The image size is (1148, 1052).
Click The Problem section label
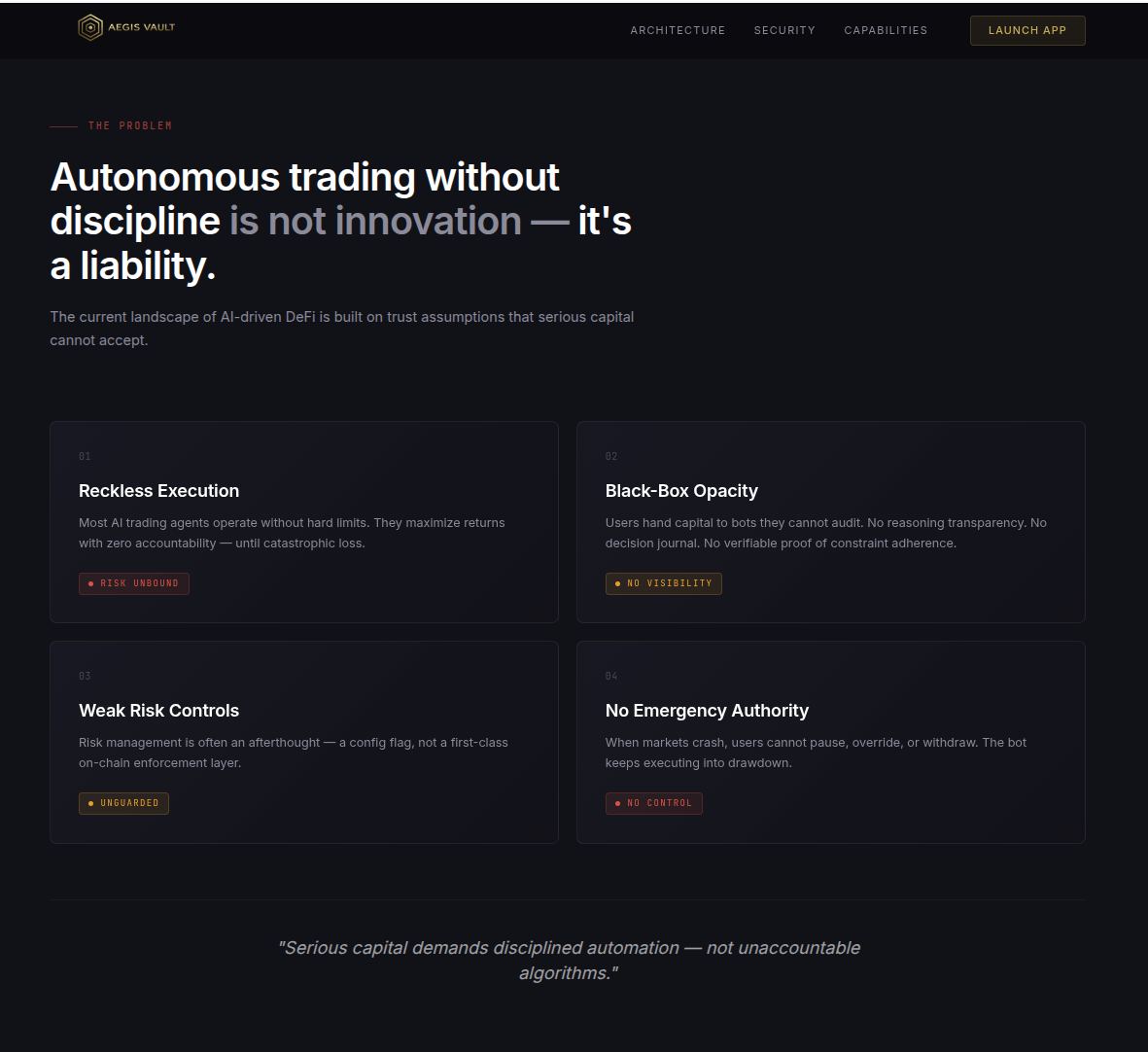click(130, 126)
